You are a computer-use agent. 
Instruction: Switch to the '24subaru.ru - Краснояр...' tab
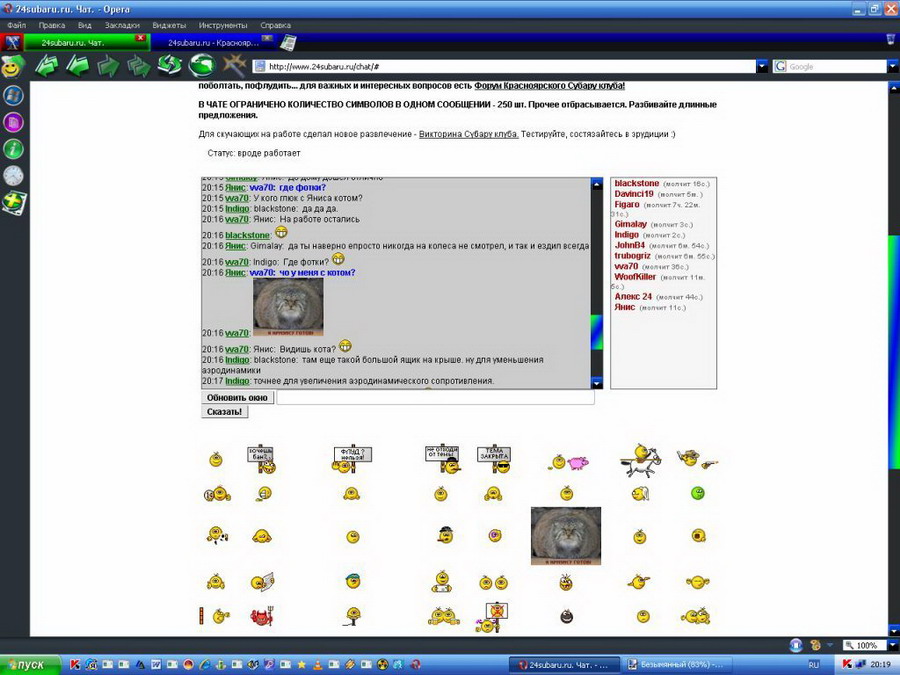click(x=213, y=42)
